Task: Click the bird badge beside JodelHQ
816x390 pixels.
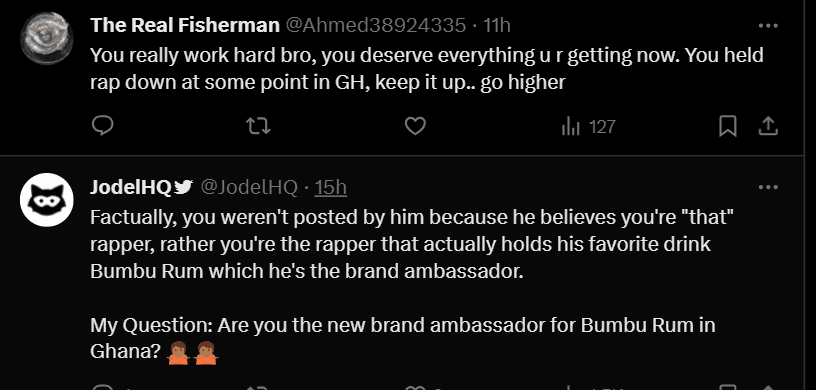Action: point(183,186)
